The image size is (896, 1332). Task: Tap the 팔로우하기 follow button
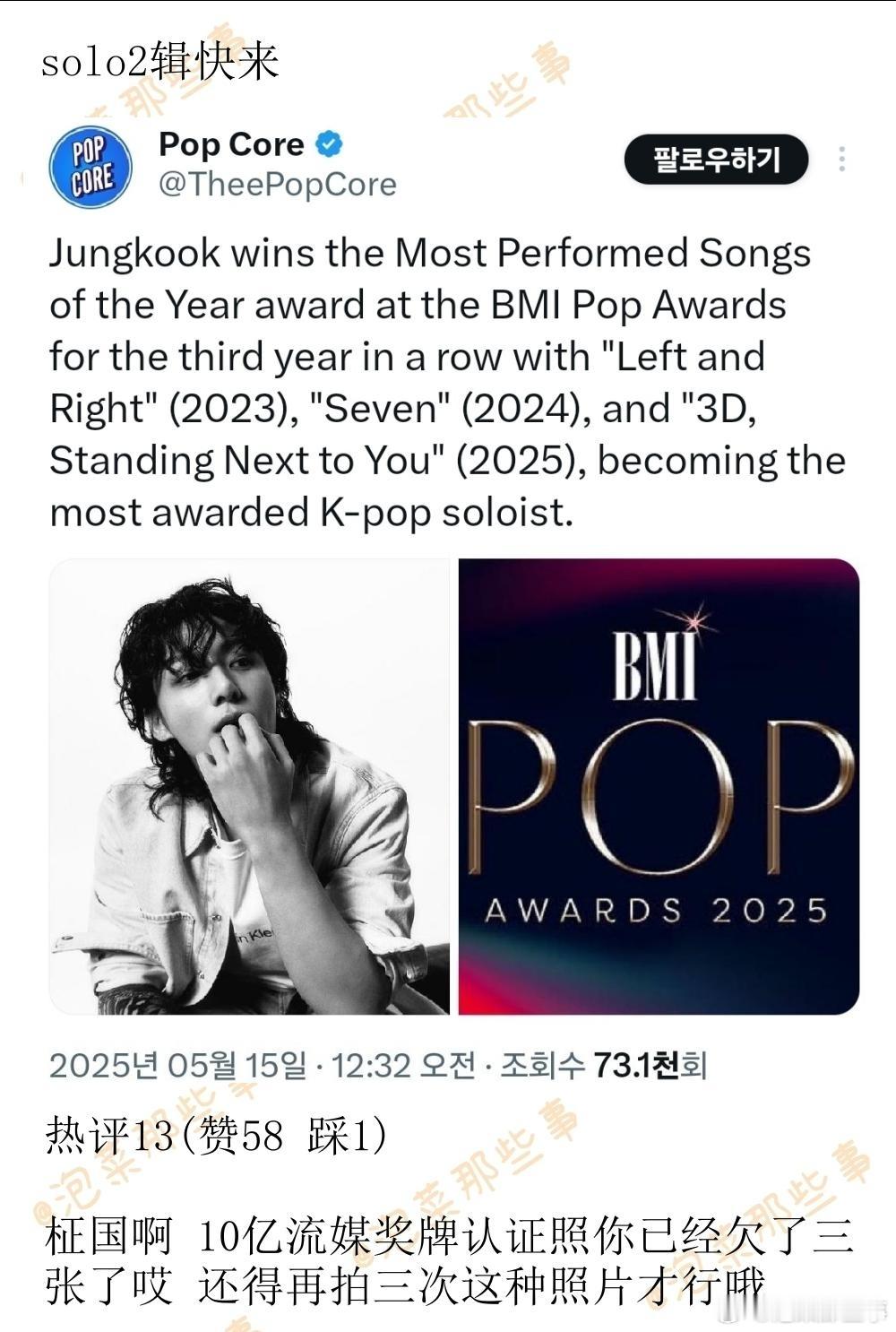[x=716, y=160]
